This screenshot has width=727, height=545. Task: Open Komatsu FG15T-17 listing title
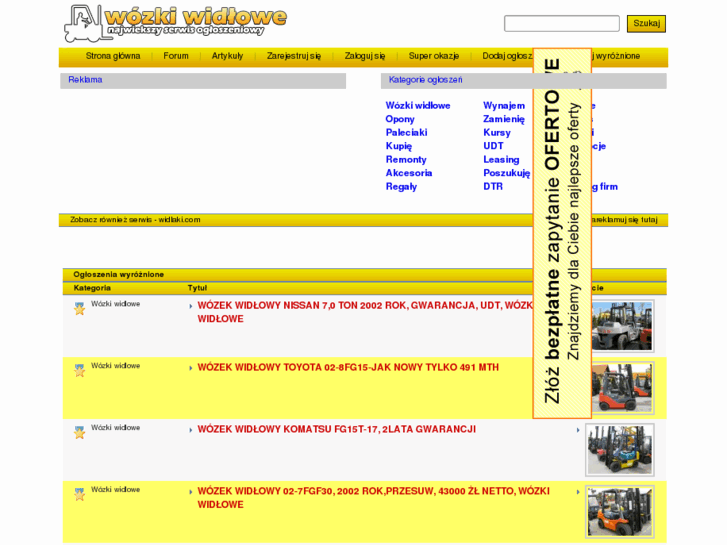tap(337, 430)
